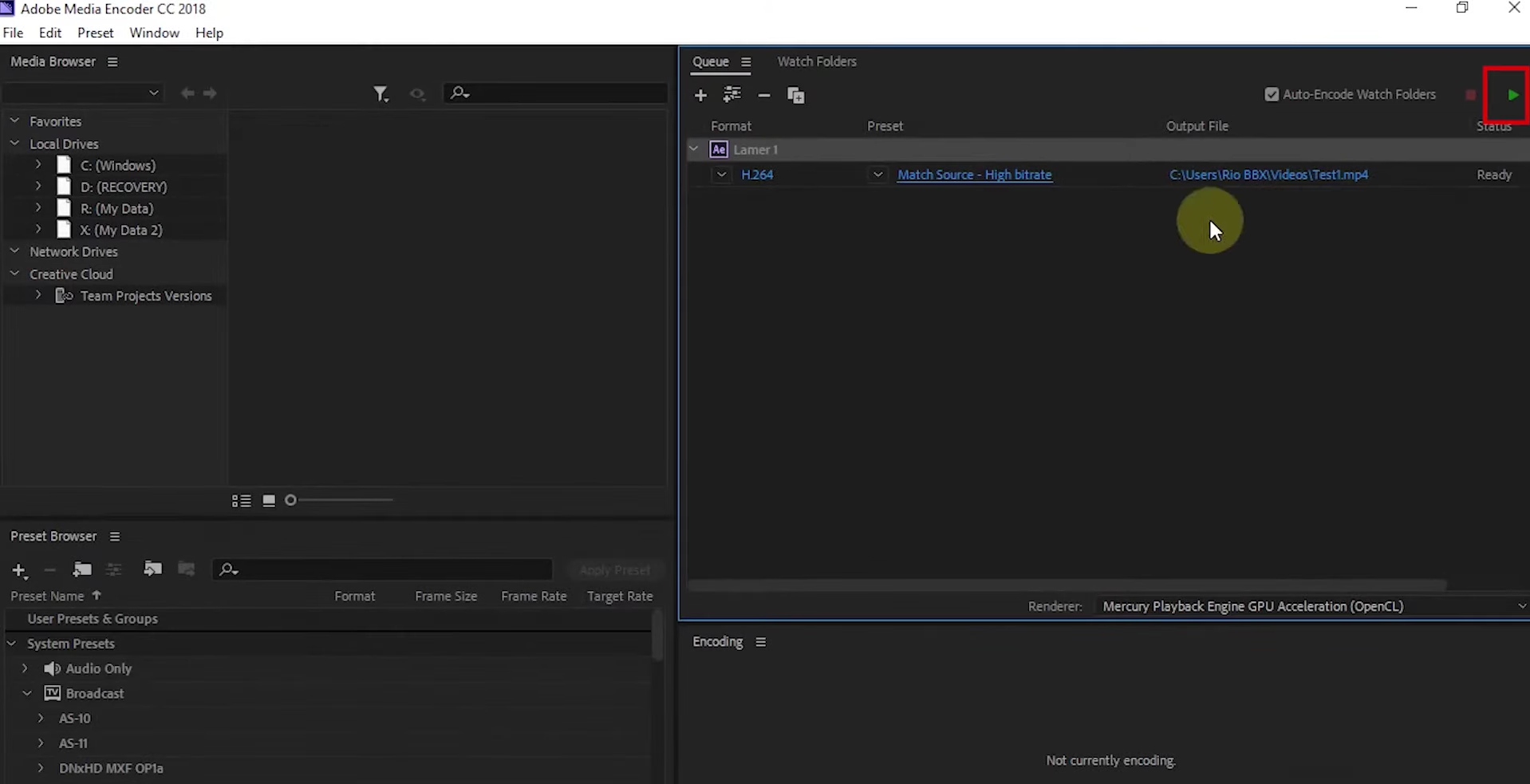Expand the C: (Windows) drive
The height and width of the screenshot is (784, 1530).
[38, 164]
